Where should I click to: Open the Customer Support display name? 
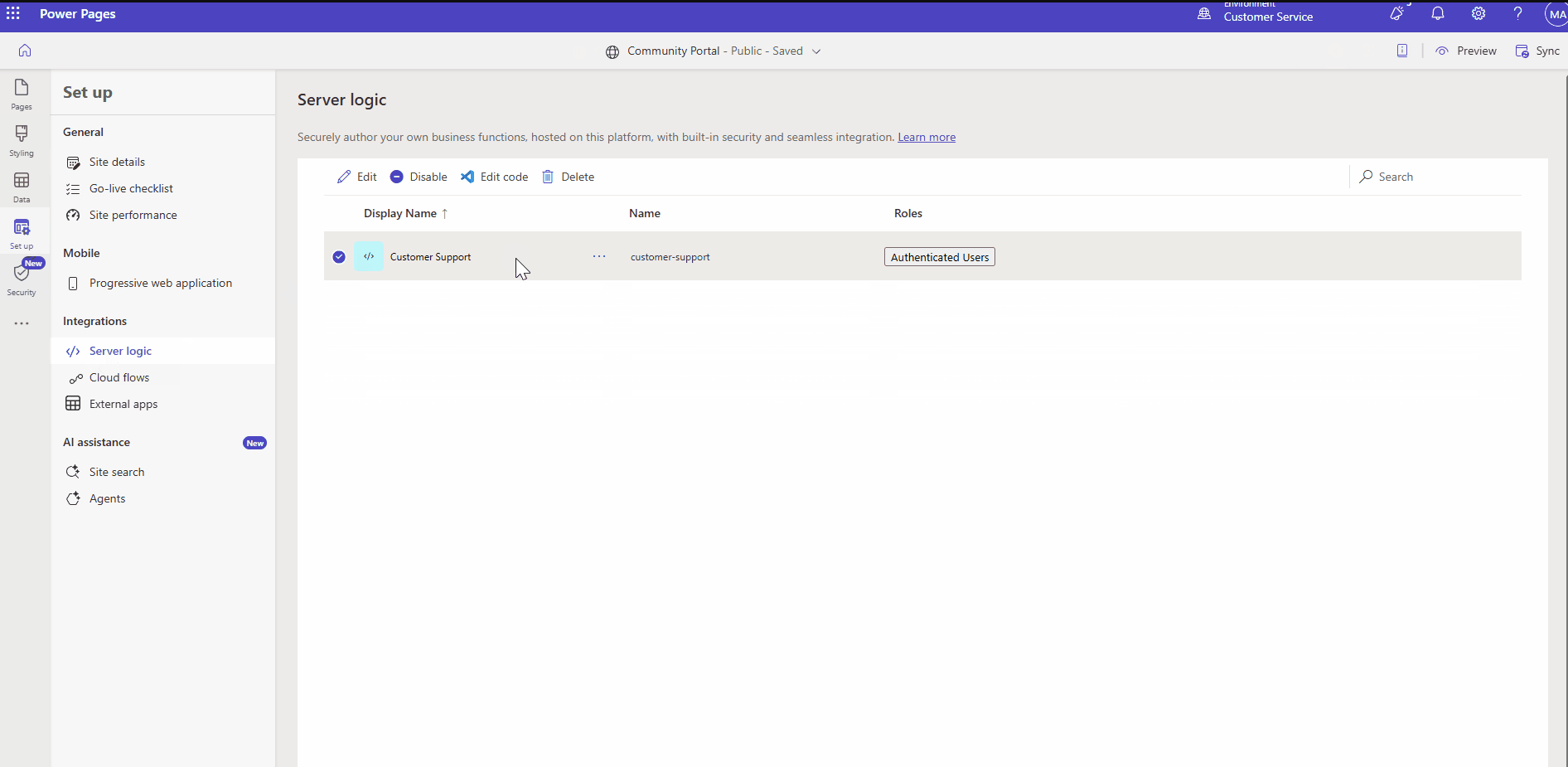click(430, 257)
